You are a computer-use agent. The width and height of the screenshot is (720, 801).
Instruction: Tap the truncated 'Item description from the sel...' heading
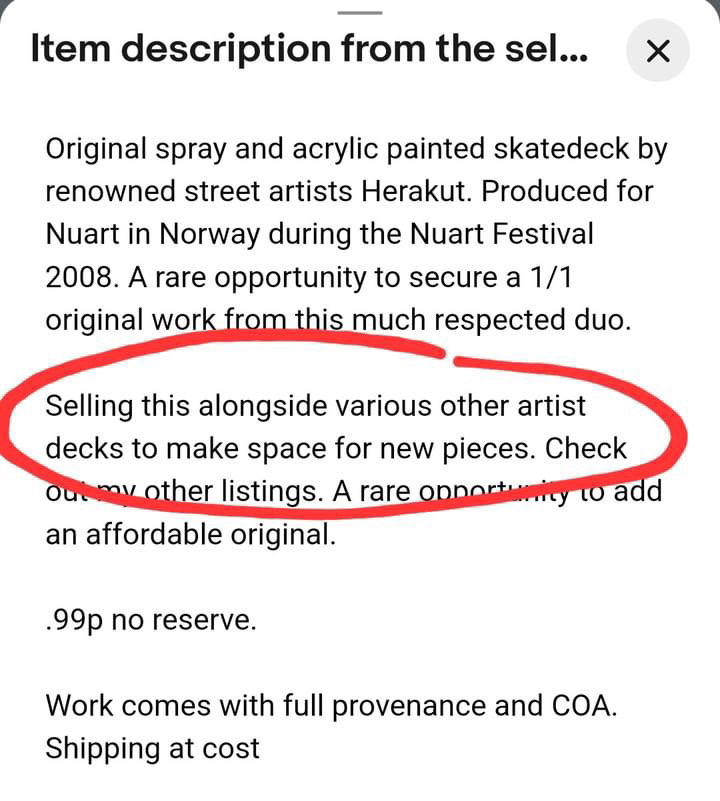point(309,49)
